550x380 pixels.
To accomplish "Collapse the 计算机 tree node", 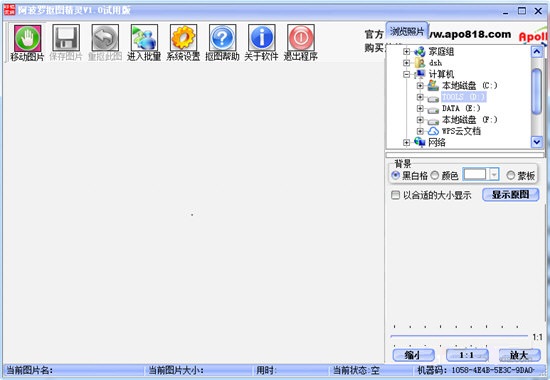I will pos(406,74).
